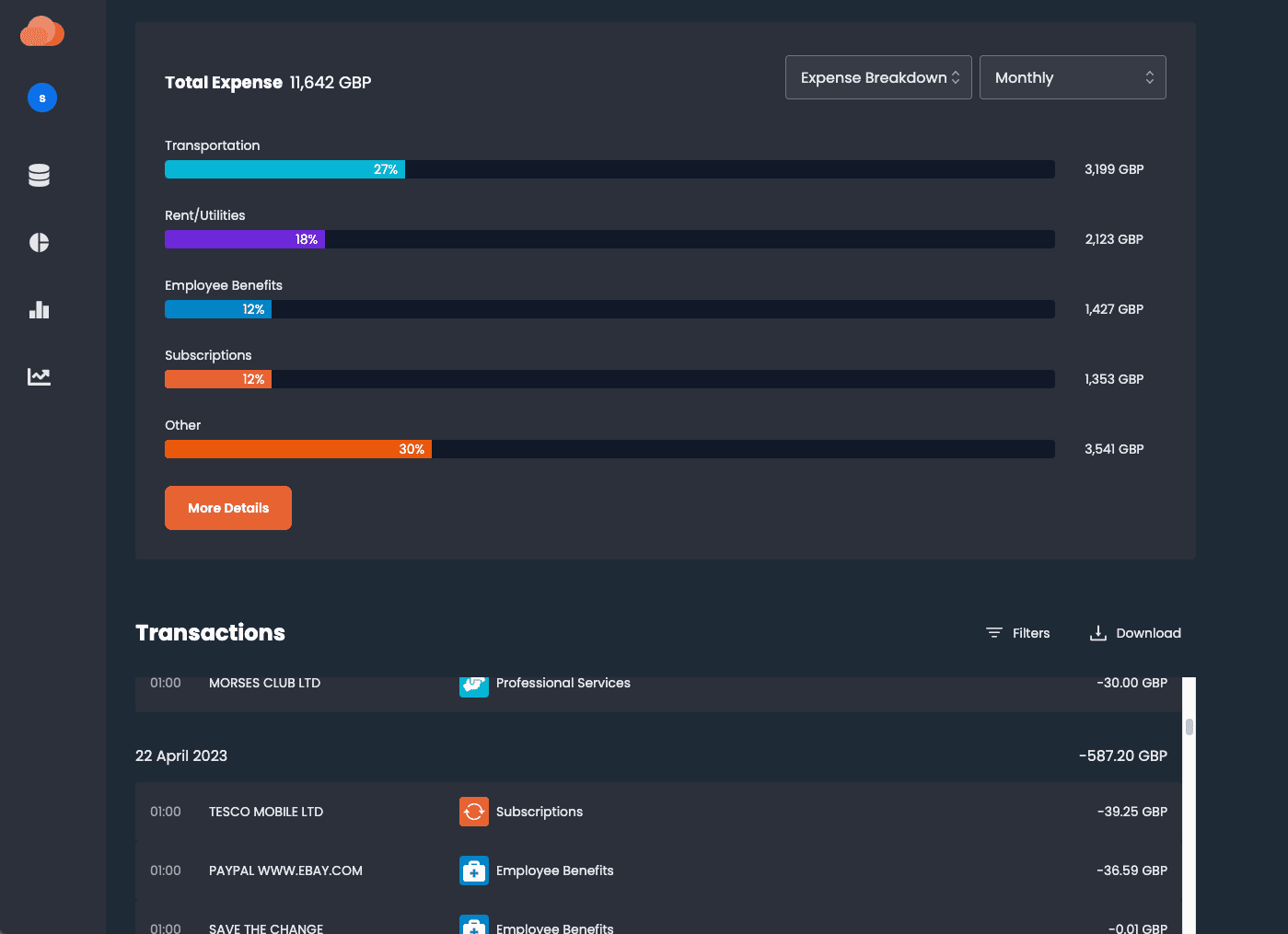
Task: Change the Monthly period dropdown
Action: tap(1072, 77)
